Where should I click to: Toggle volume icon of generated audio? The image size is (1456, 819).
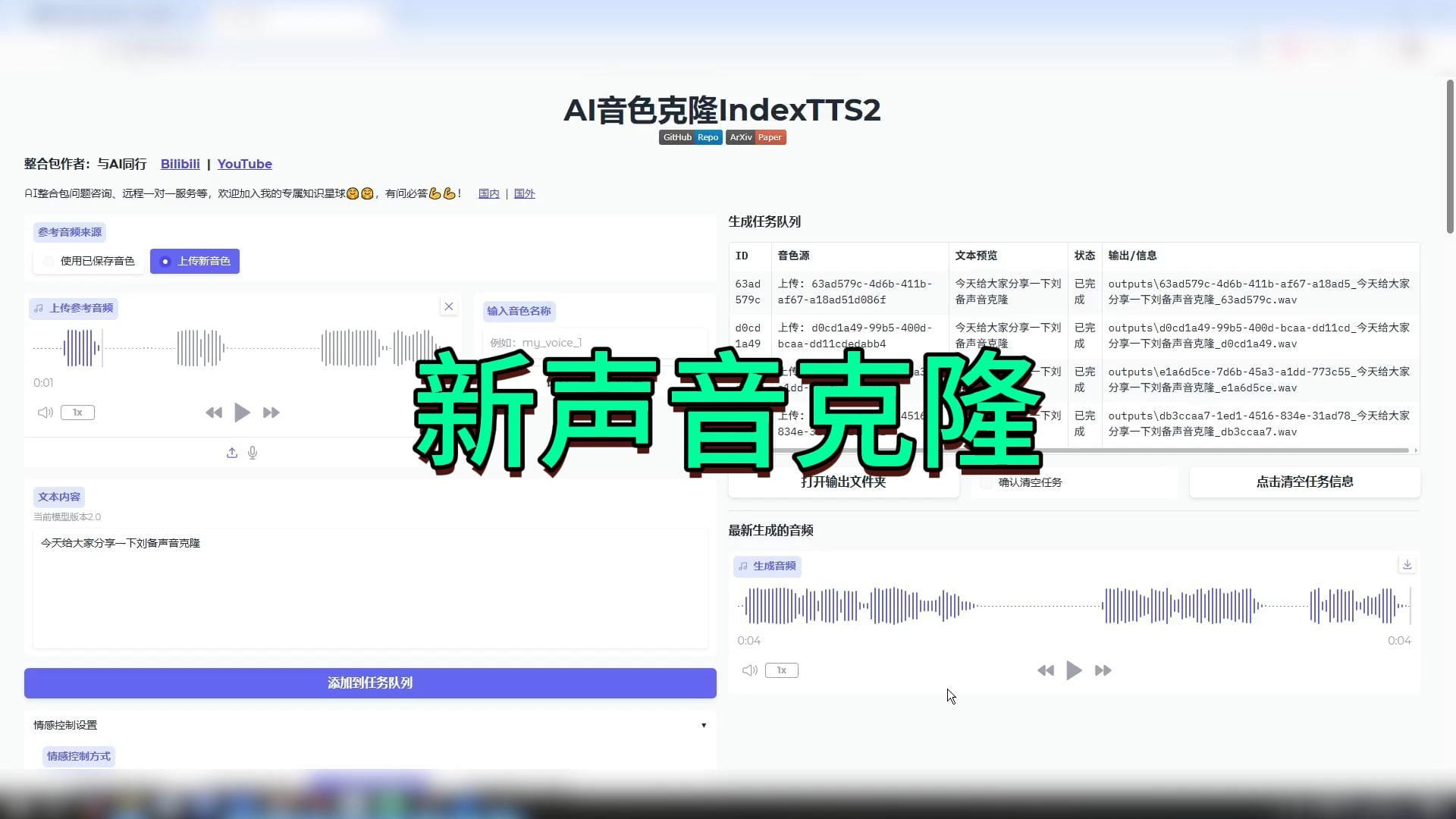point(749,670)
